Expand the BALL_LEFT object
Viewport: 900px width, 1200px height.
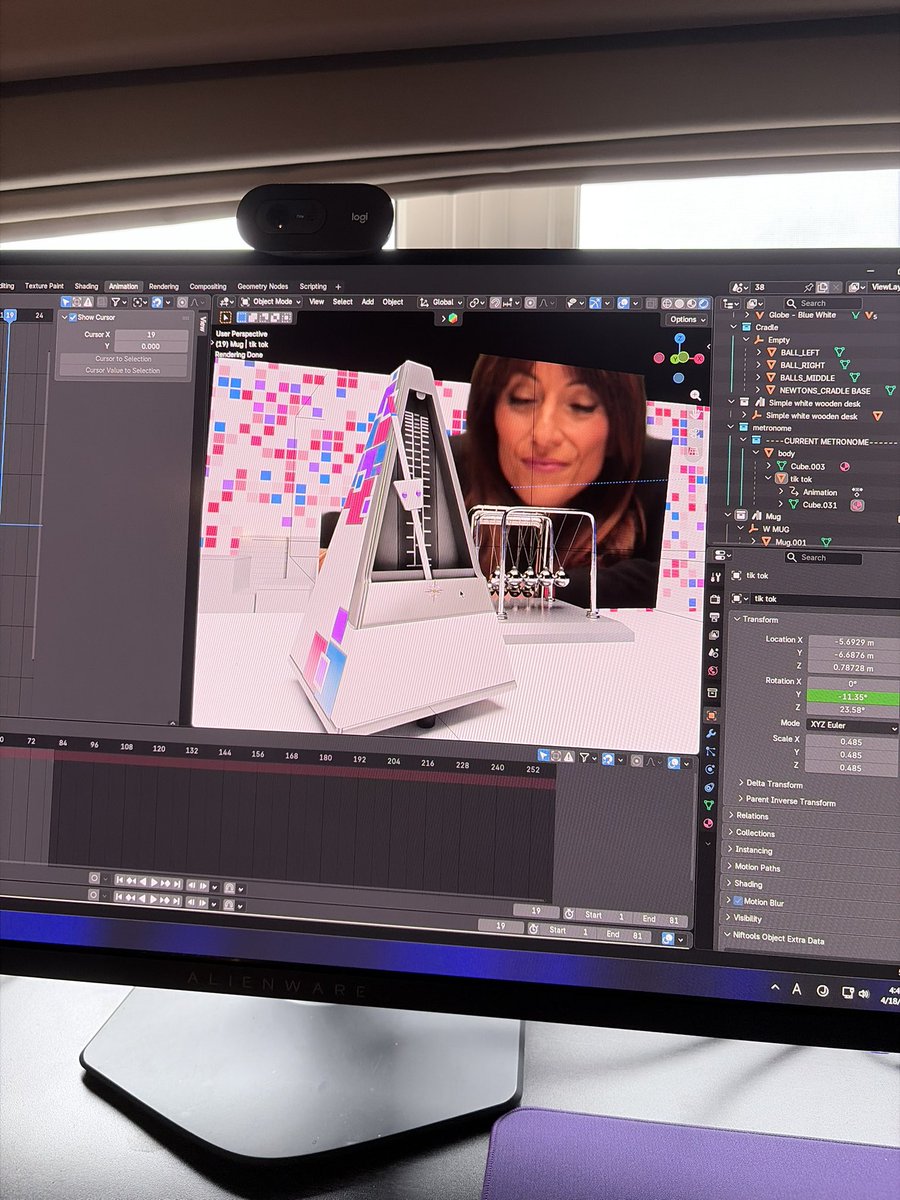758,353
